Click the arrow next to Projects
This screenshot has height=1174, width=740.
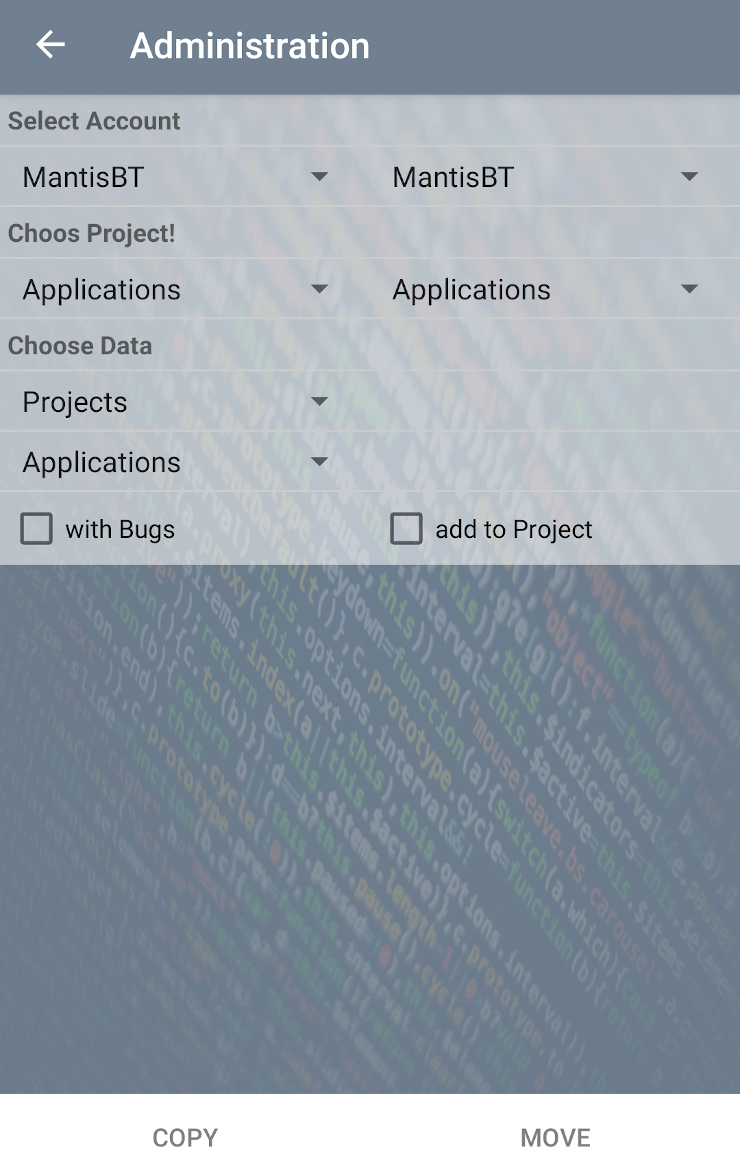[319, 402]
